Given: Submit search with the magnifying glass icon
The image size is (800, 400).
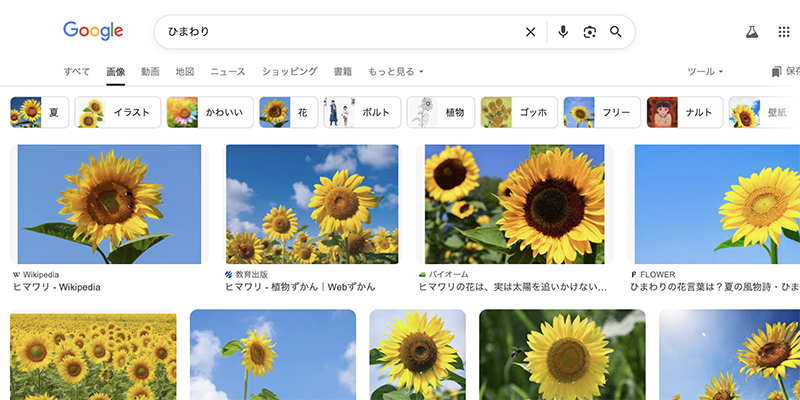Looking at the screenshot, I should [616, 32].
